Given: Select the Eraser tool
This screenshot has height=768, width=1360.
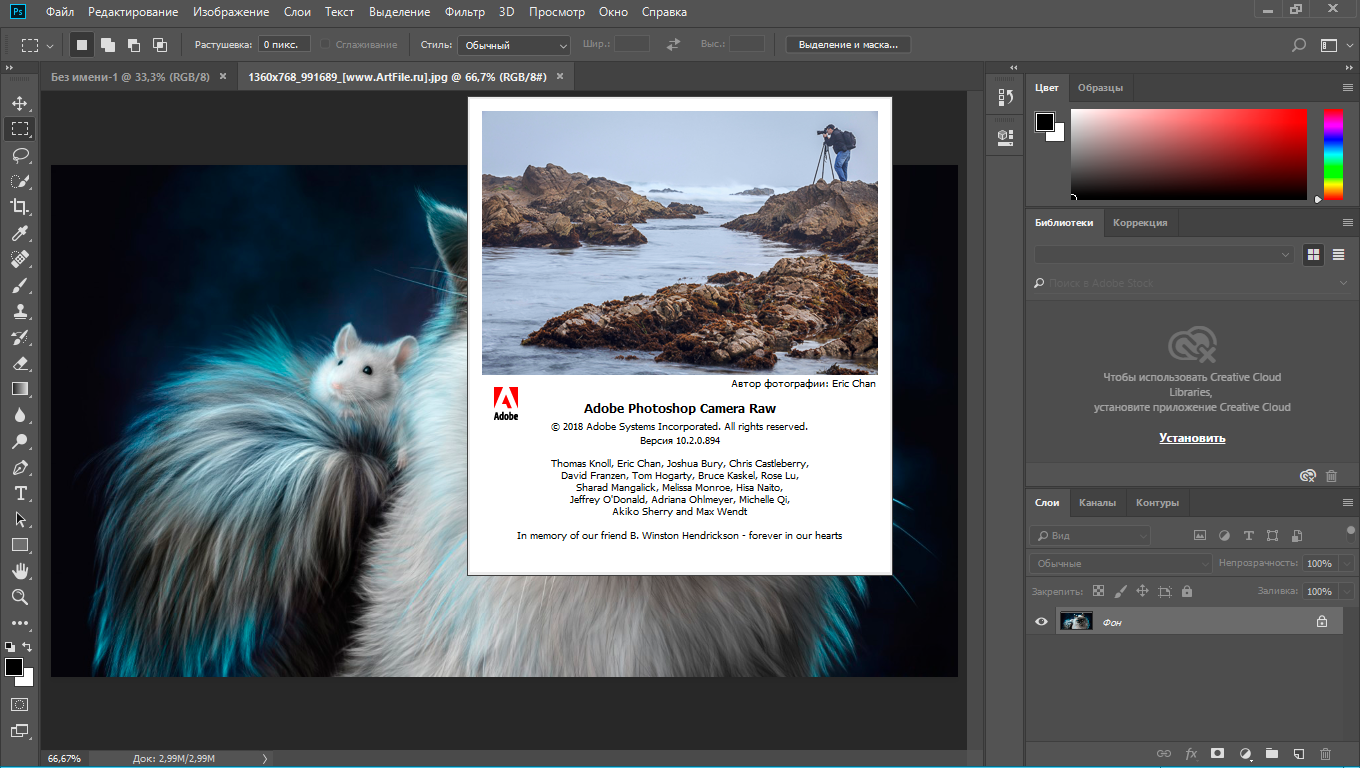Looking at the screenshot, I should pos(19,363).
